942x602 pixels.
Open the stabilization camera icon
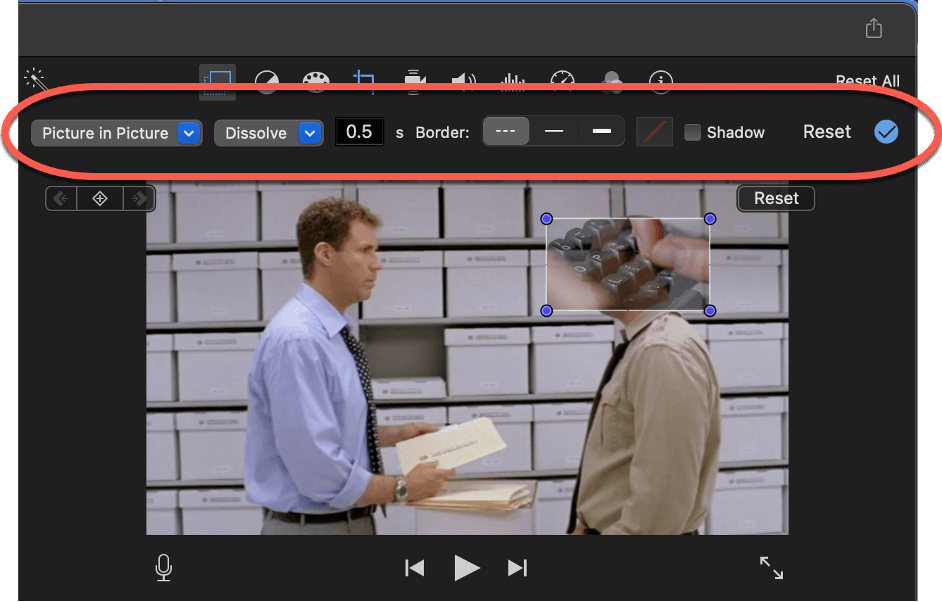414,82
